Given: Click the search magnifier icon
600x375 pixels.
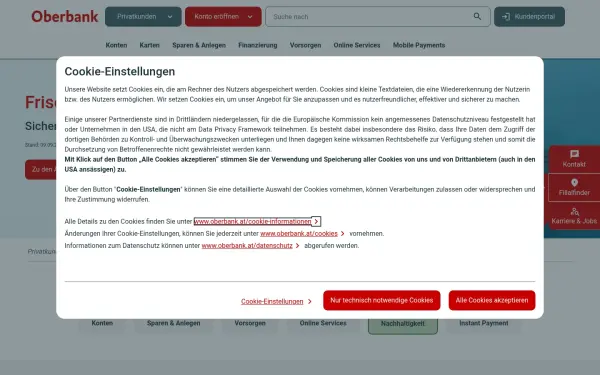Looking at the screenshot, I should click(477, 16).
